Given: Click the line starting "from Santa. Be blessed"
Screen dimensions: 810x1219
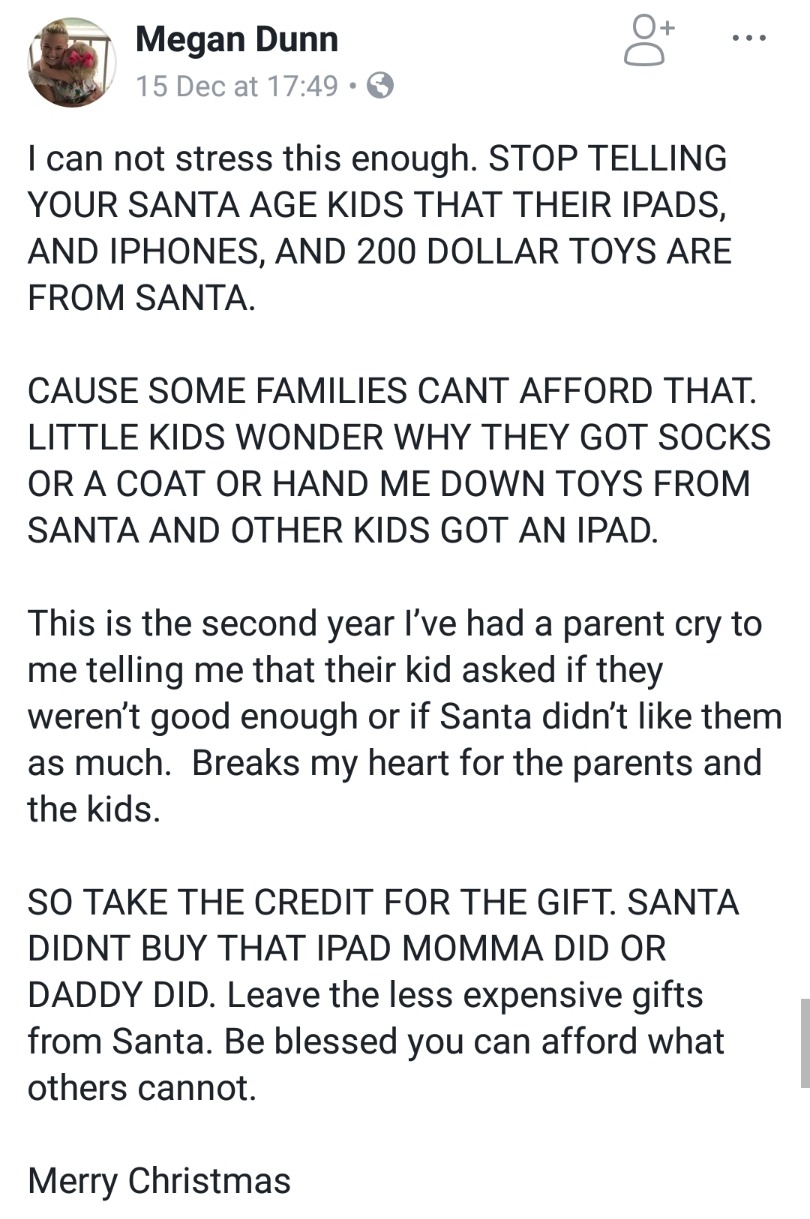Looking at the screenshot, I should [375, 1041].
